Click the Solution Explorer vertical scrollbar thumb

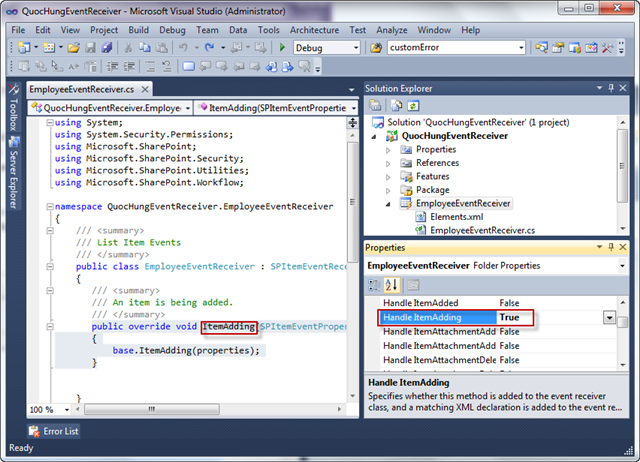click(622, 165)
